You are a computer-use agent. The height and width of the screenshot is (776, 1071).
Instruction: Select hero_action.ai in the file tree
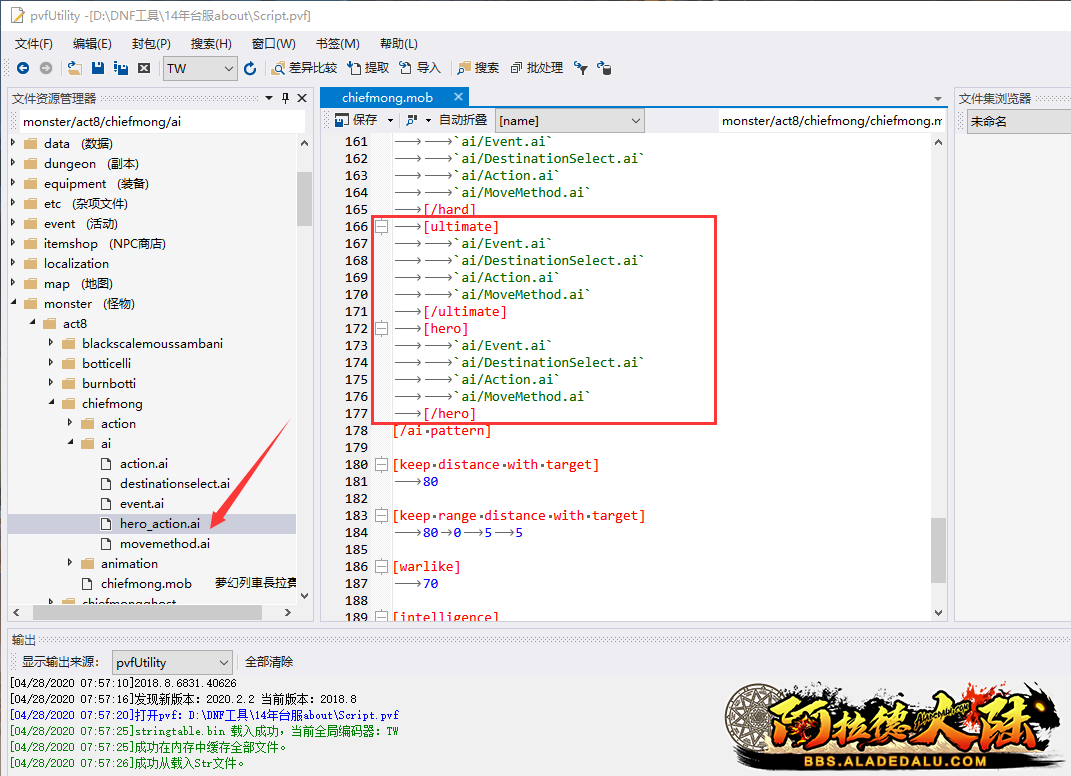[159, 524]
